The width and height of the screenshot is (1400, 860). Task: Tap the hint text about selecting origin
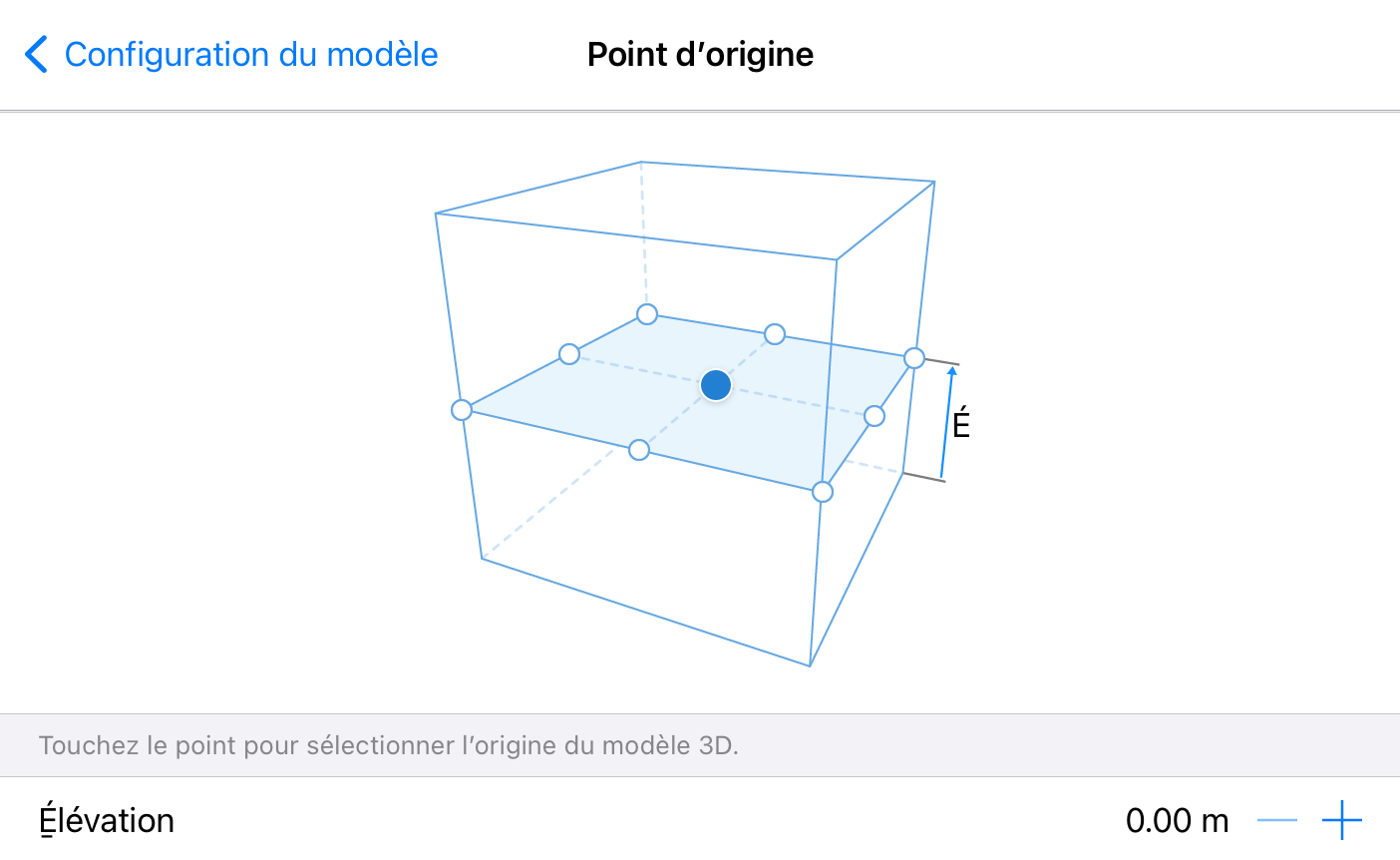click(389, 745)
